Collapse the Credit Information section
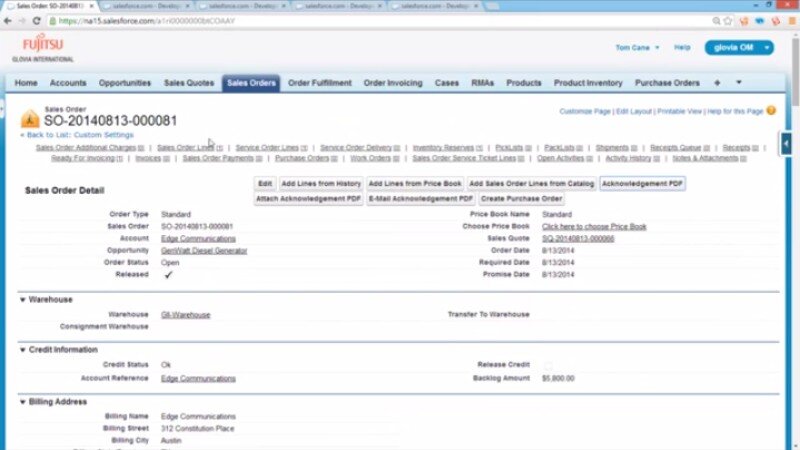The width and height of the screenshot is (800, 450). [x=23, y=350]
